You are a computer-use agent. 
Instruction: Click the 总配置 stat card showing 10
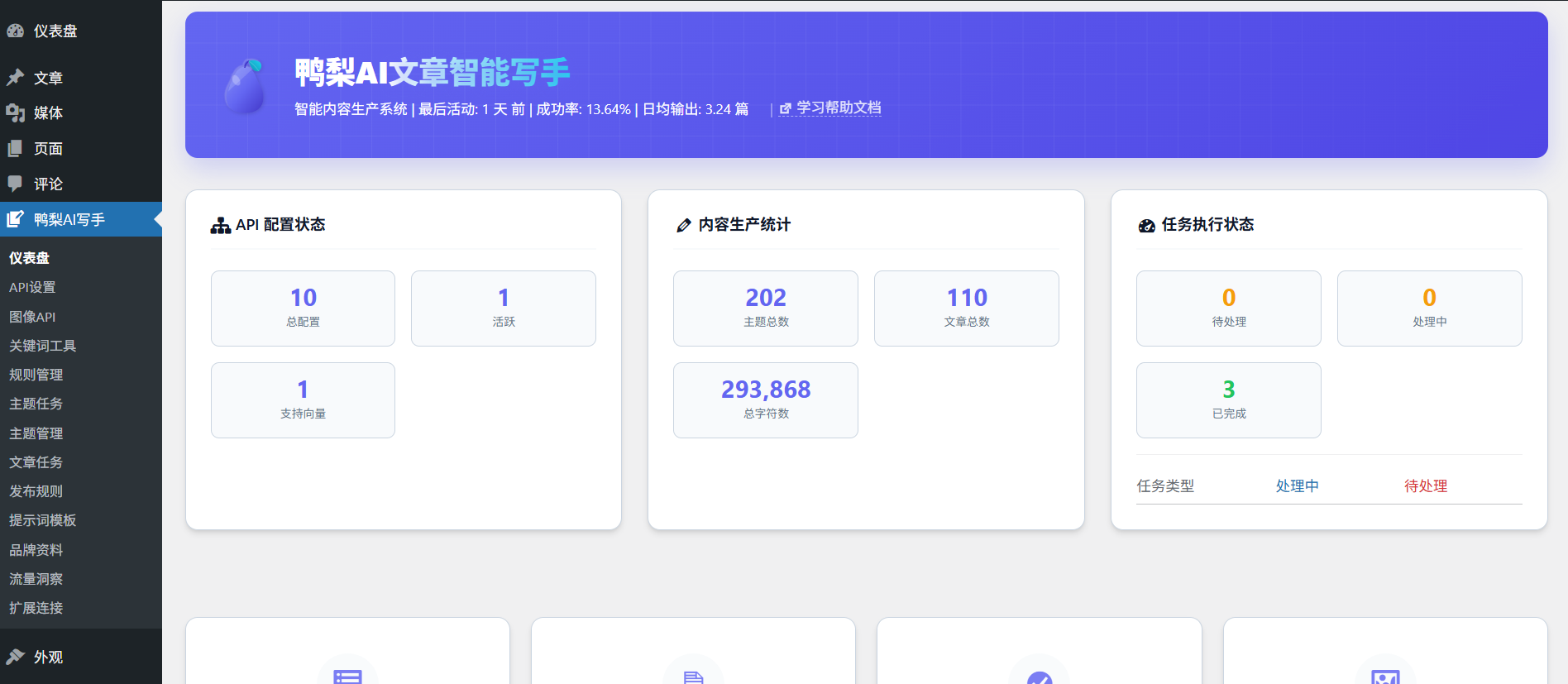tap(303, 309)
